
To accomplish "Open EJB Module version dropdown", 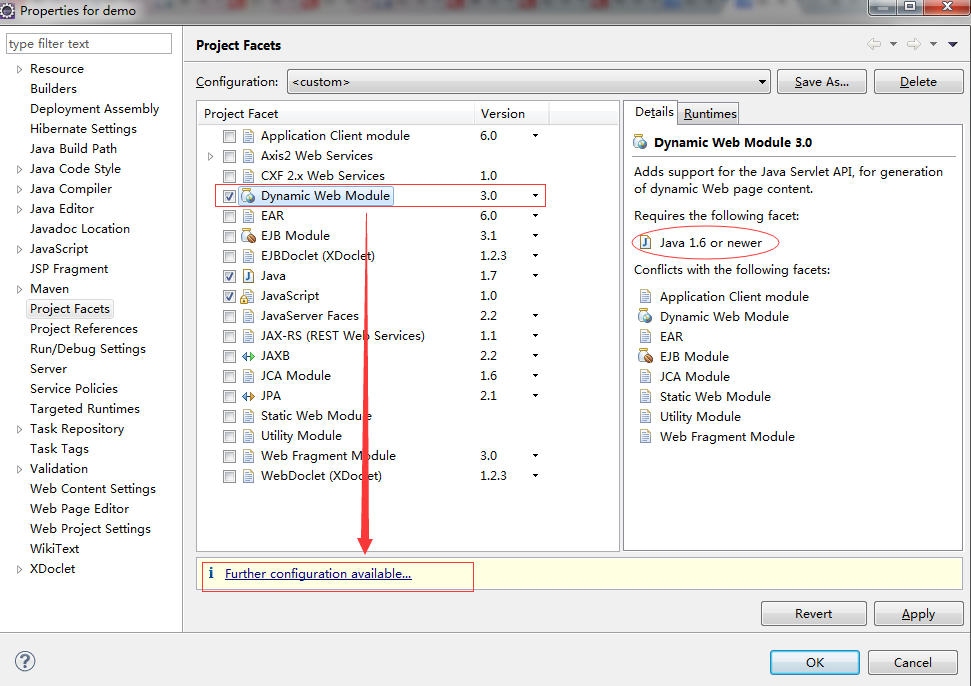I will [x=535, y=236].
